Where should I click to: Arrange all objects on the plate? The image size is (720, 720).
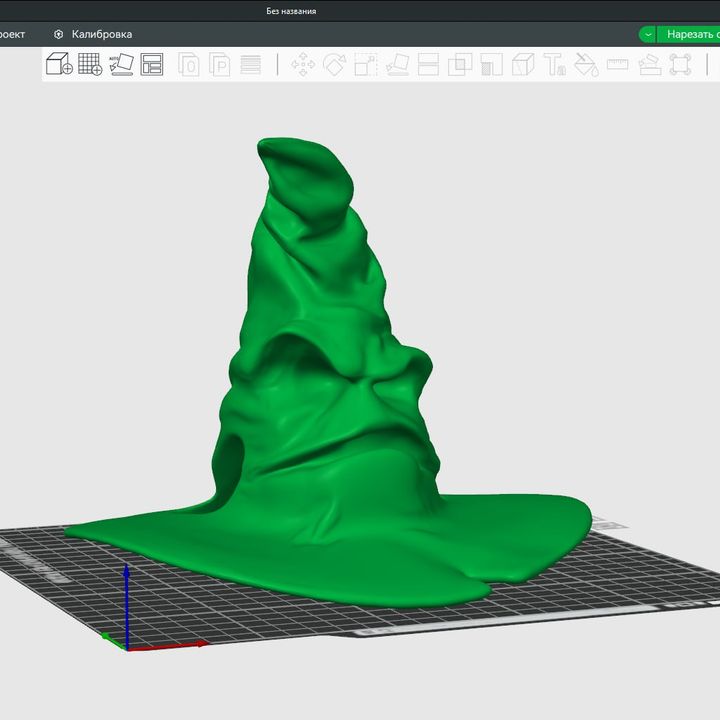[152, 65]
